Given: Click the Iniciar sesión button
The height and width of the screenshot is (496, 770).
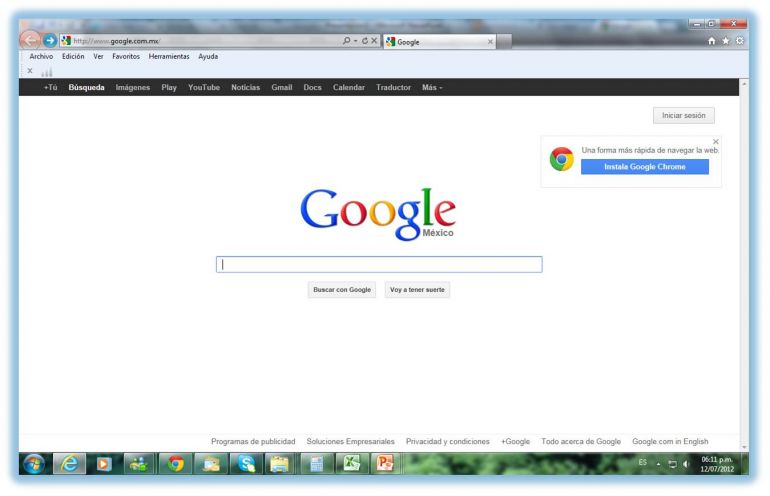Looking at the screenshot, I should (x=684, y=115).
